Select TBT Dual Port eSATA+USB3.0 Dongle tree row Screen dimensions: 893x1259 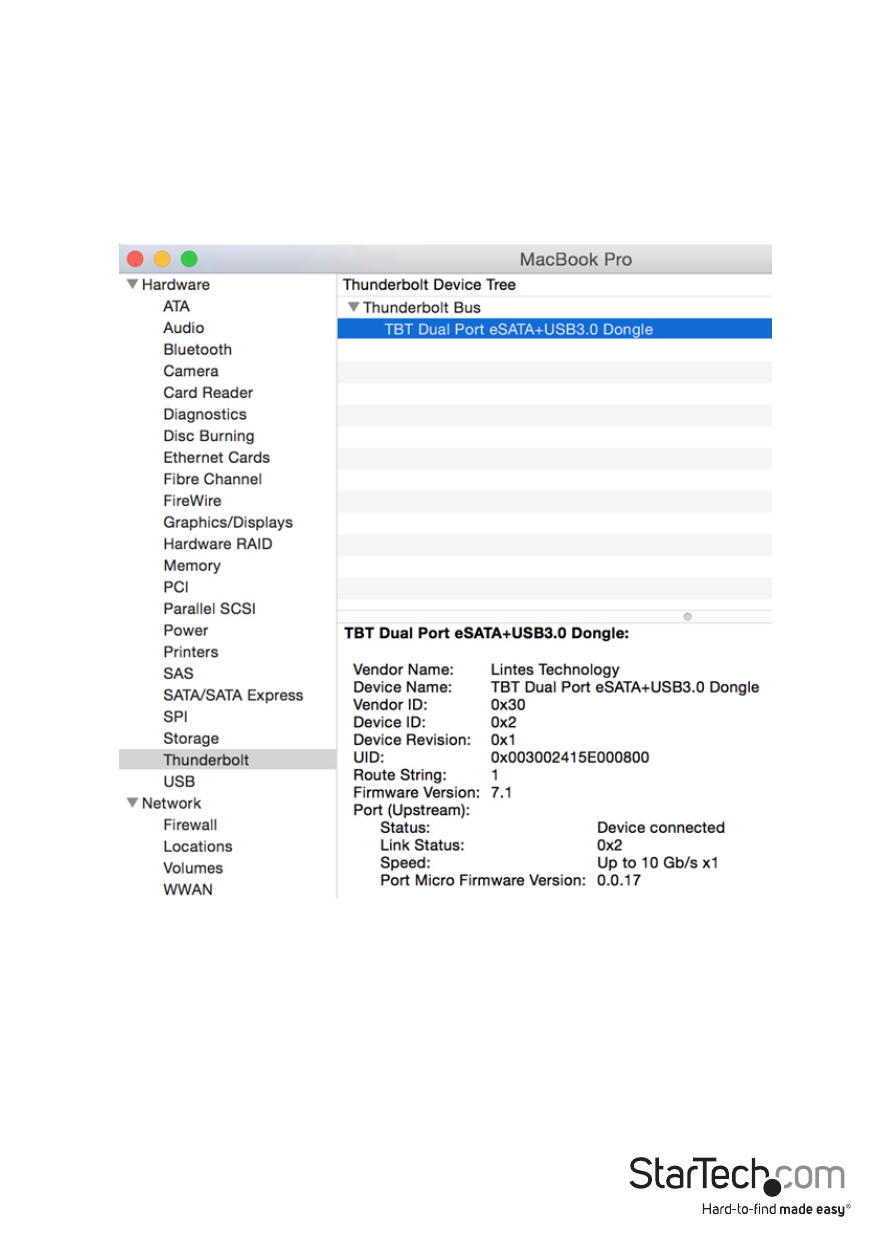click(554, 328)
